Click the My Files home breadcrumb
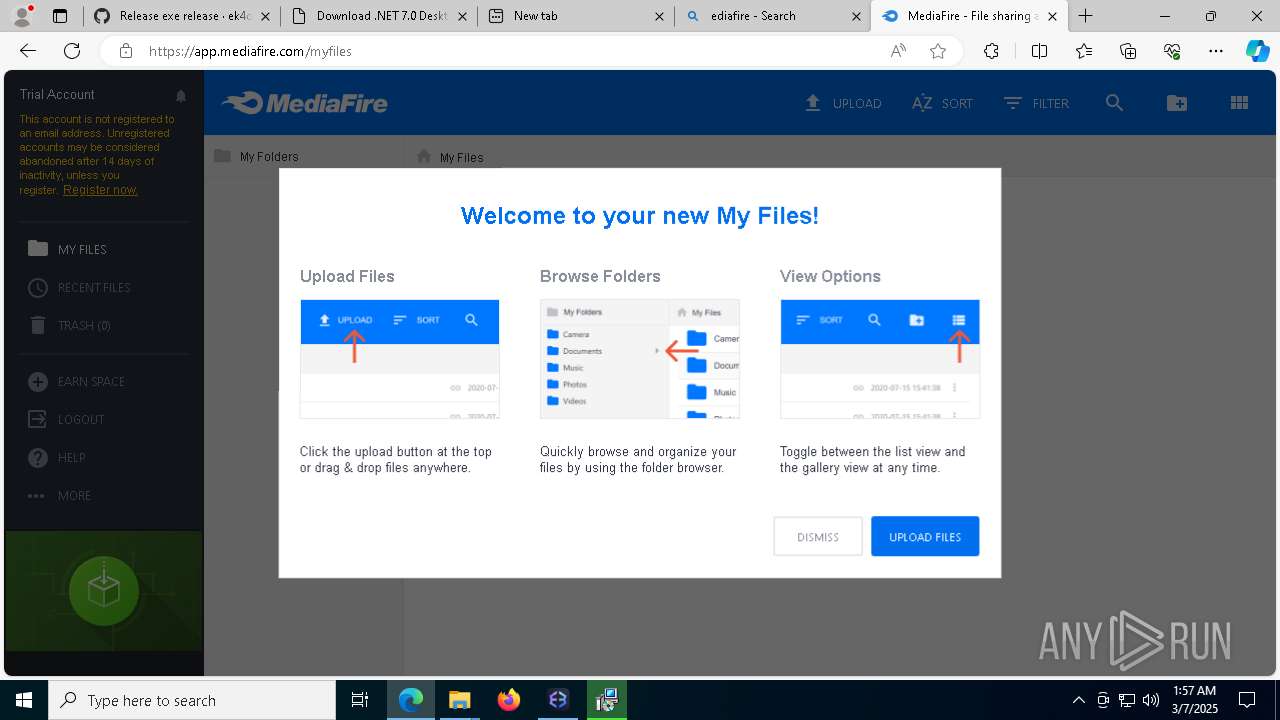This screenshot has width=1280, height=720. click(x=450, y=157)
